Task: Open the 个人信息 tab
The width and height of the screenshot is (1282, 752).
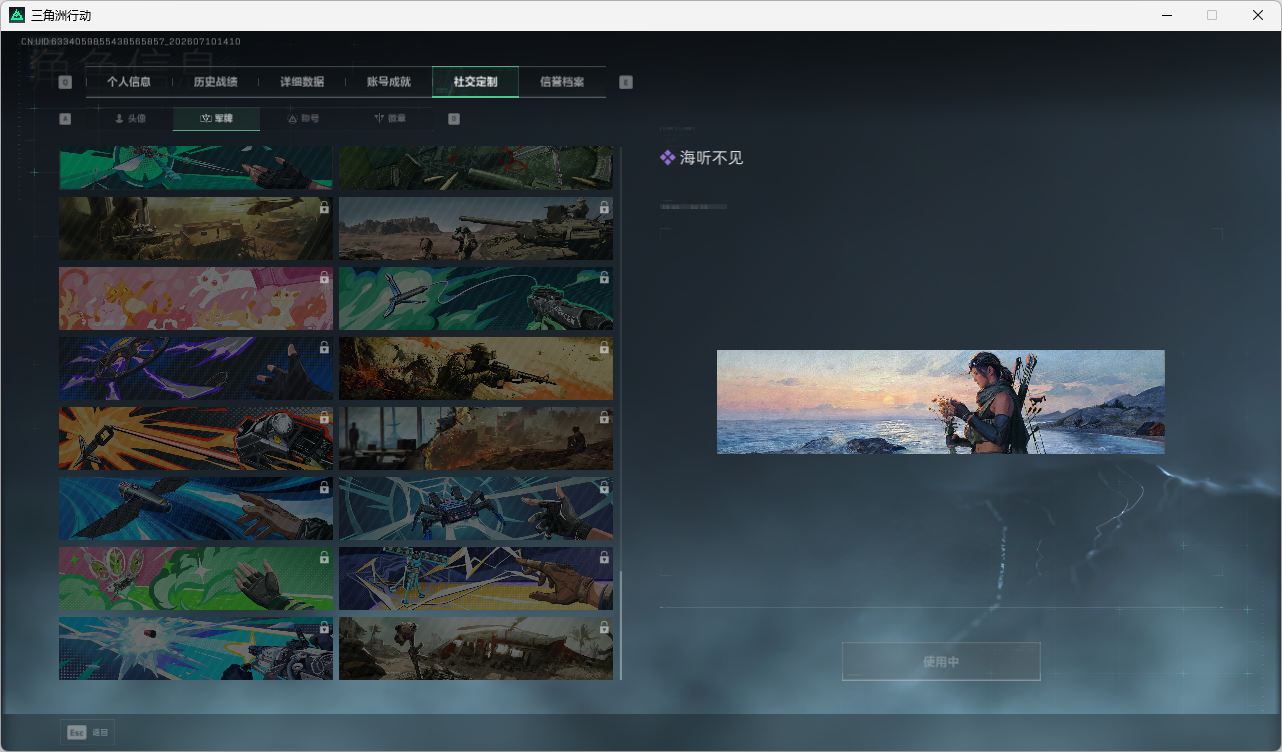Action: click(129, 82)
